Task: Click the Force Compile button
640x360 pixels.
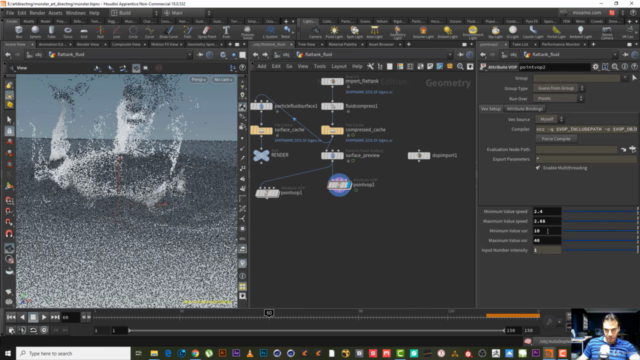Action: 556,139
